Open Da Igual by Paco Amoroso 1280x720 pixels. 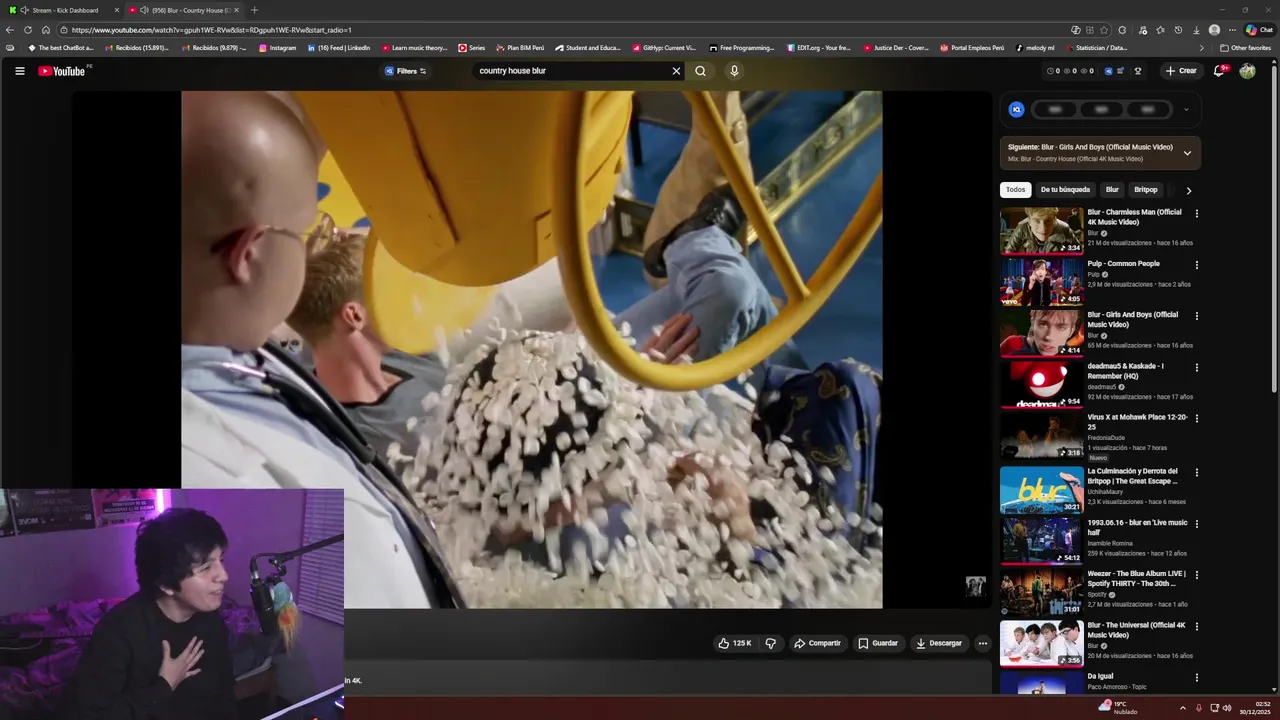click(1100, 676)
